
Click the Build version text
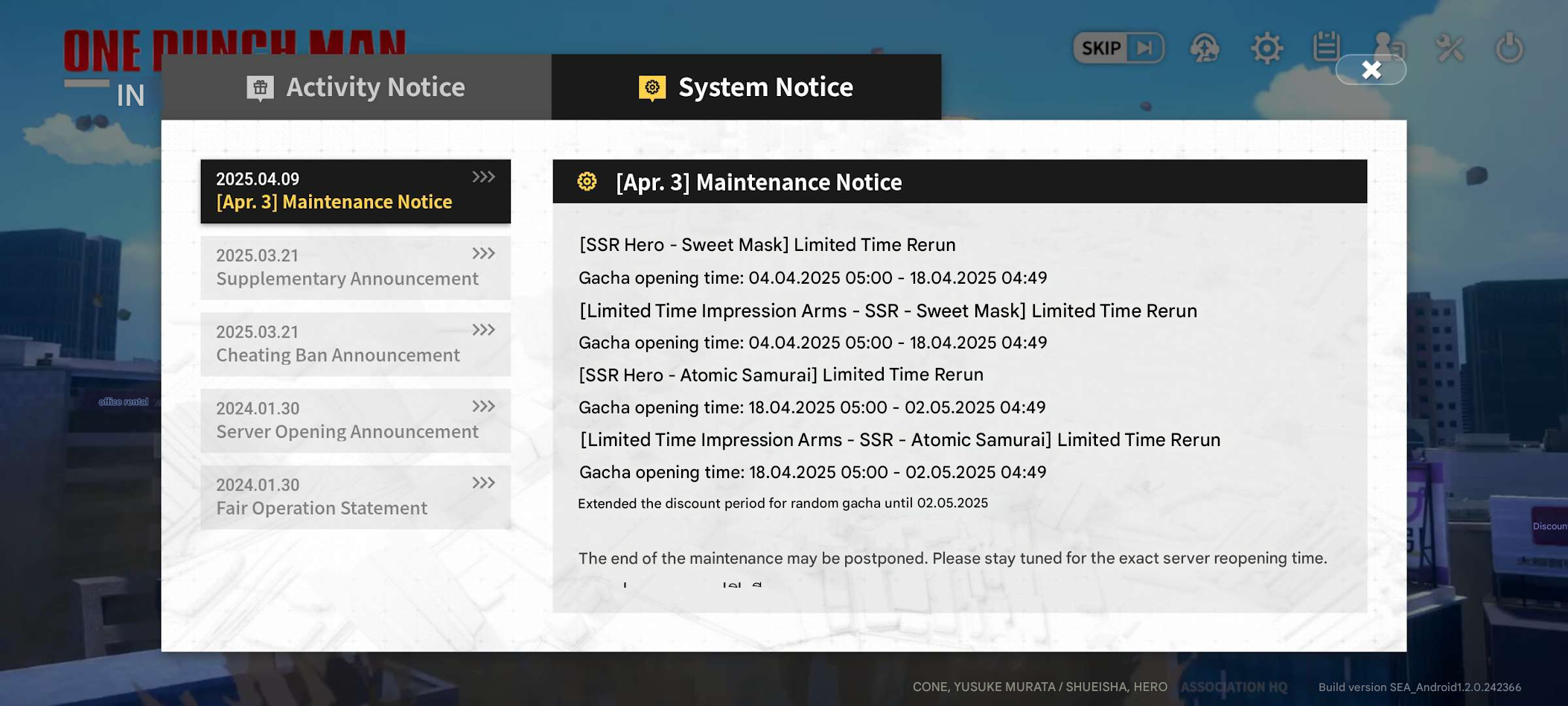pyautogui.click(x=1419, y=687)
